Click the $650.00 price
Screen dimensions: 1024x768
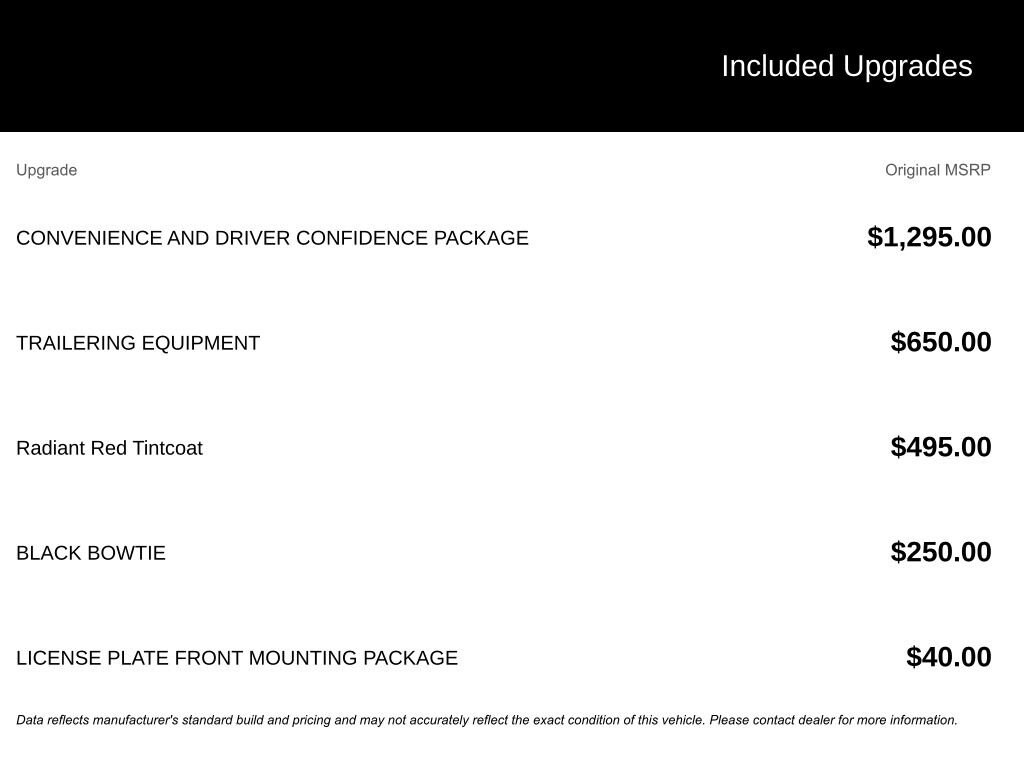[941, 342]
